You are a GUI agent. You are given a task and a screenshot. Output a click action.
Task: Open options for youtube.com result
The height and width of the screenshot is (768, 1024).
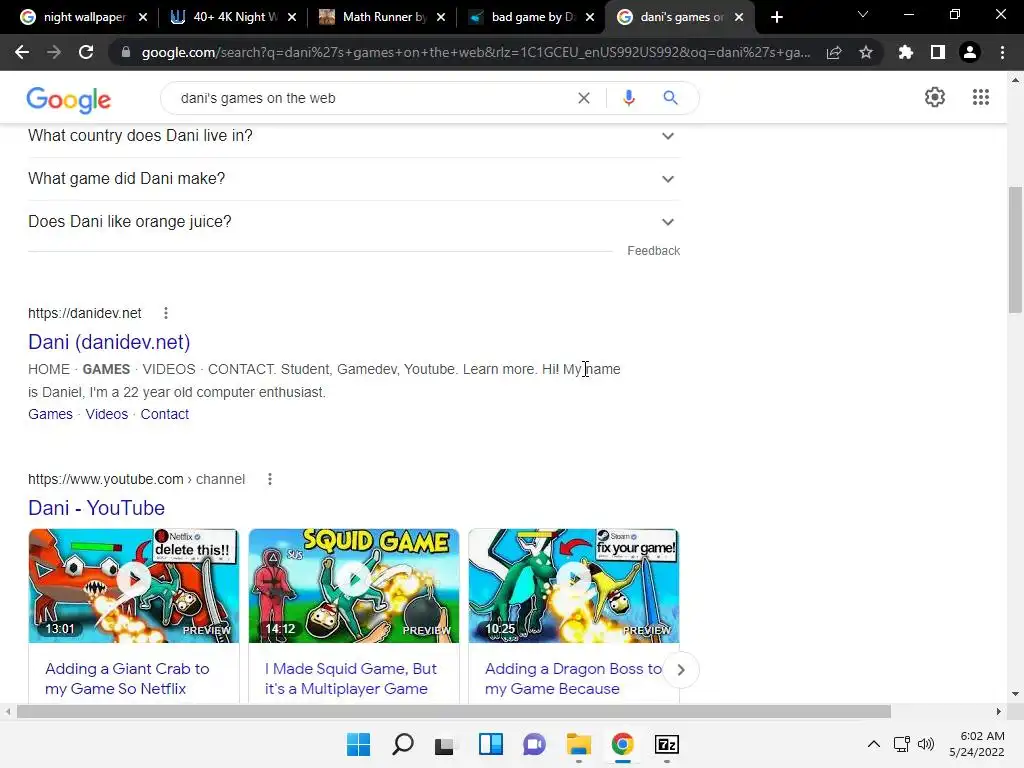tap(270, 479)
